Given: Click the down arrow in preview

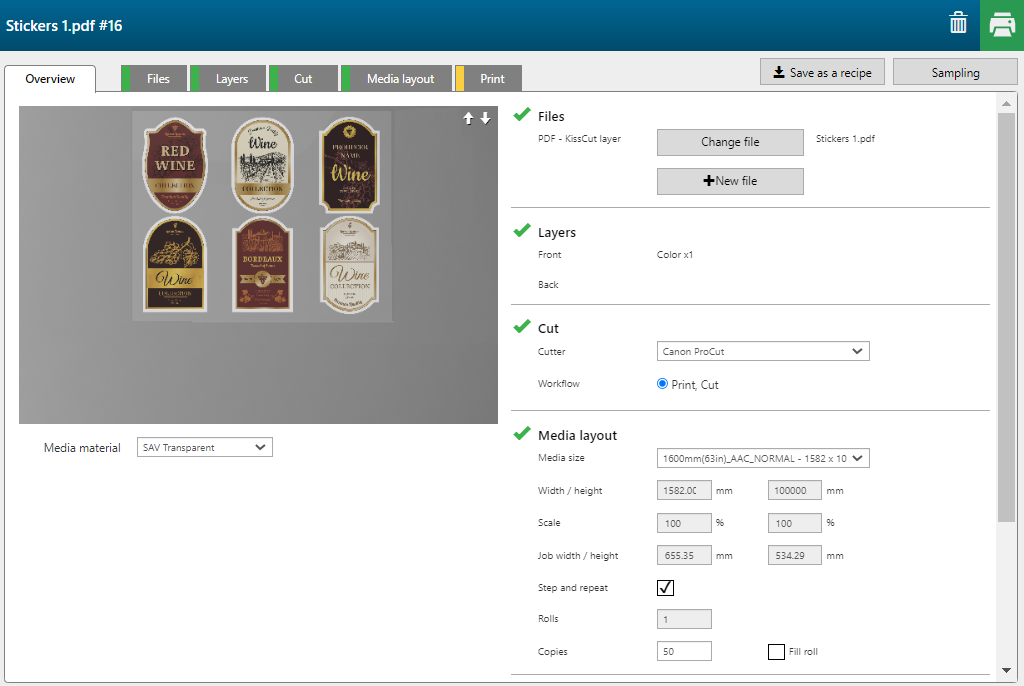Looking at the screenshot, I should pos(485,118).
